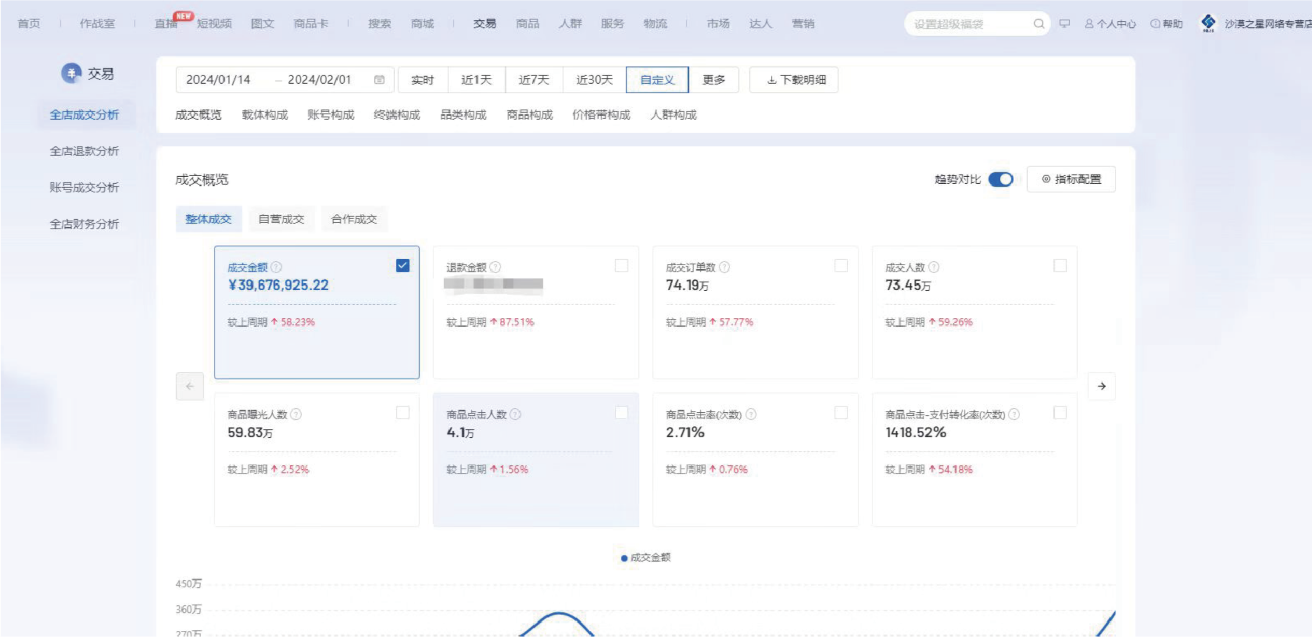The width and height of the screenshot is (1312, 637).
Task: Open 个人中心 account menu
Action: [1110, 23]
